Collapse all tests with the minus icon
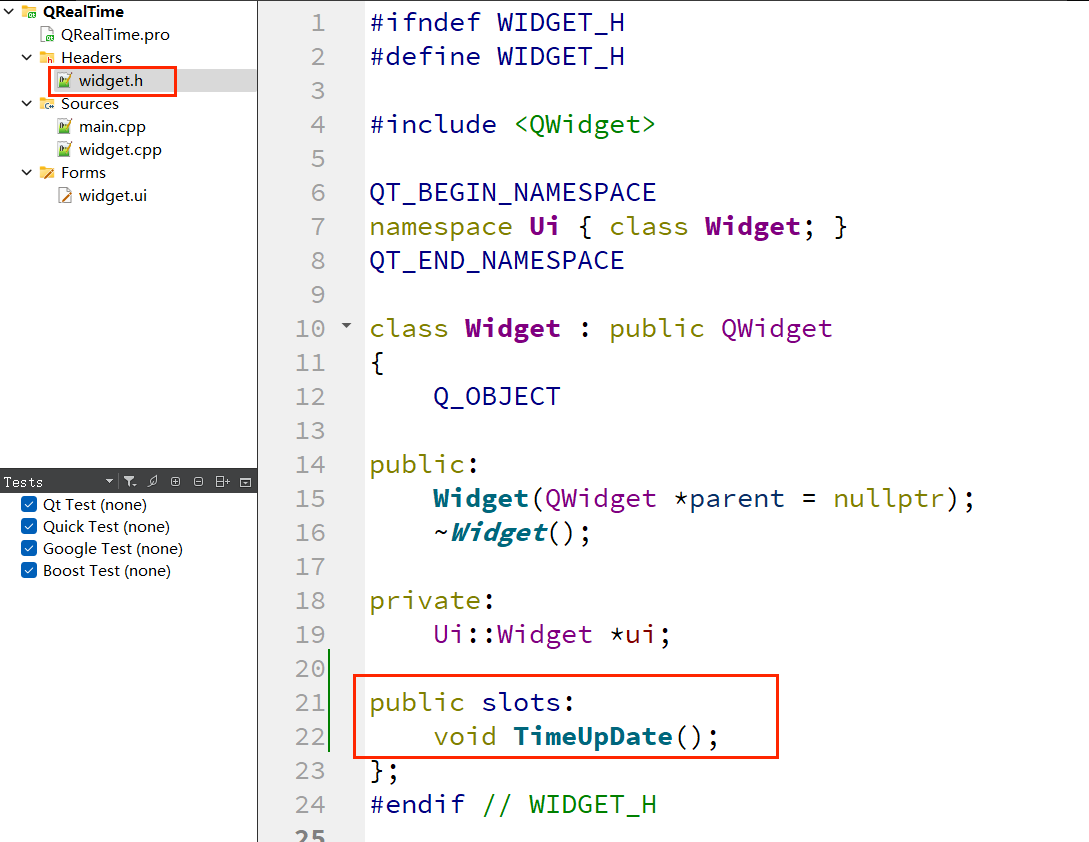The width and height of the screenshot is (1089, 842). pyautogui.click(x=199, y=481)
